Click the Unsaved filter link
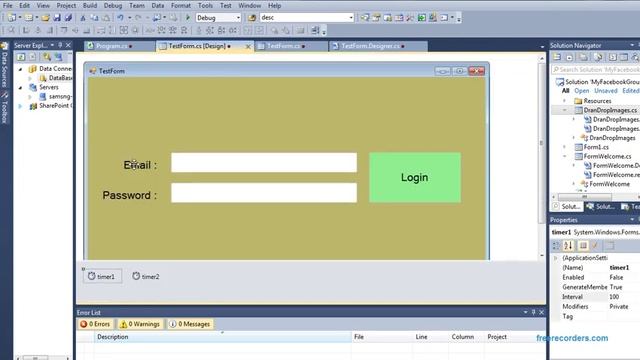This screenshot has height=360, width=640. pyautogui.click(x=606, y=91)
